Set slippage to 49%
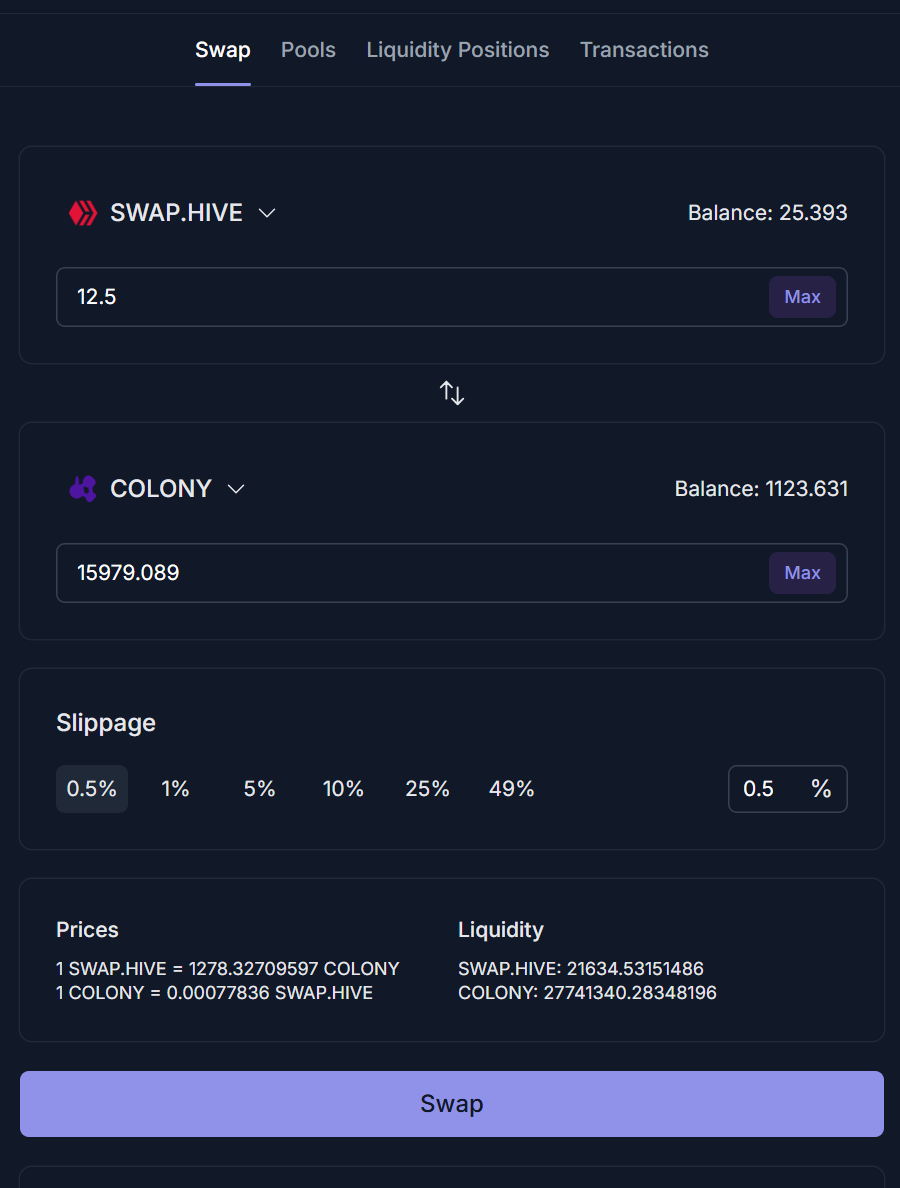The width and height of the screenshot is (900, 1188). tap(511, 789)
